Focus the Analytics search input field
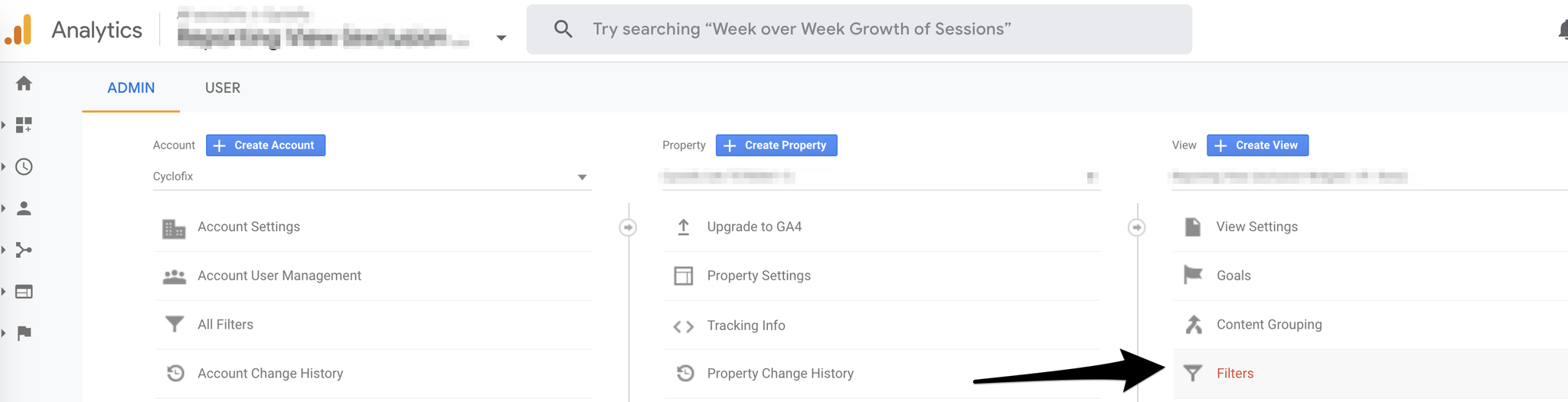Viewport: 1568px width, 402px height. [x=859, y=29]
